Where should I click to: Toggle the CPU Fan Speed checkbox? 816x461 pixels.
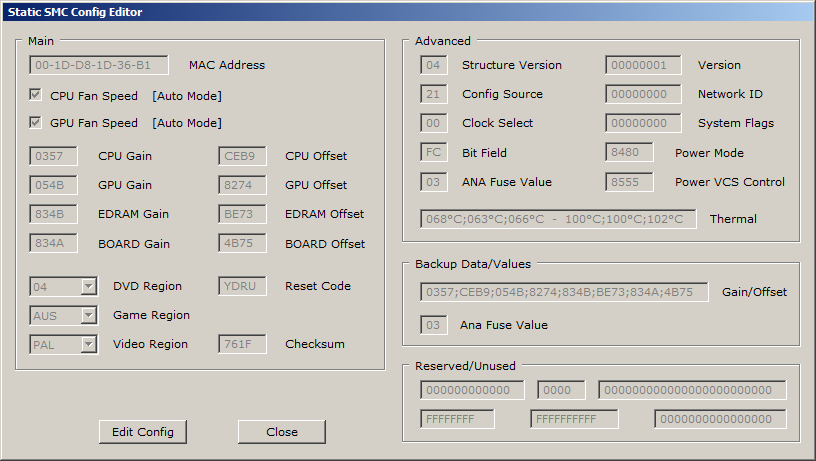[35, 95]
